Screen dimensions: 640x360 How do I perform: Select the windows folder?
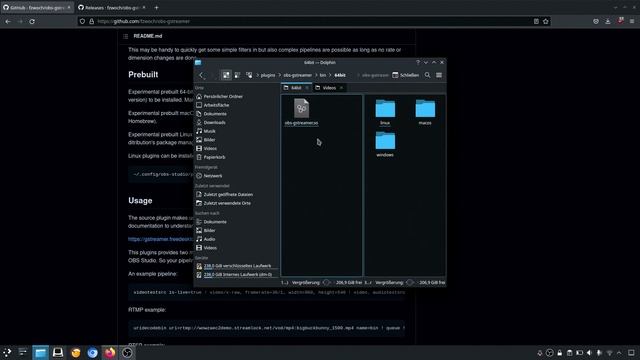coord(385,144)
